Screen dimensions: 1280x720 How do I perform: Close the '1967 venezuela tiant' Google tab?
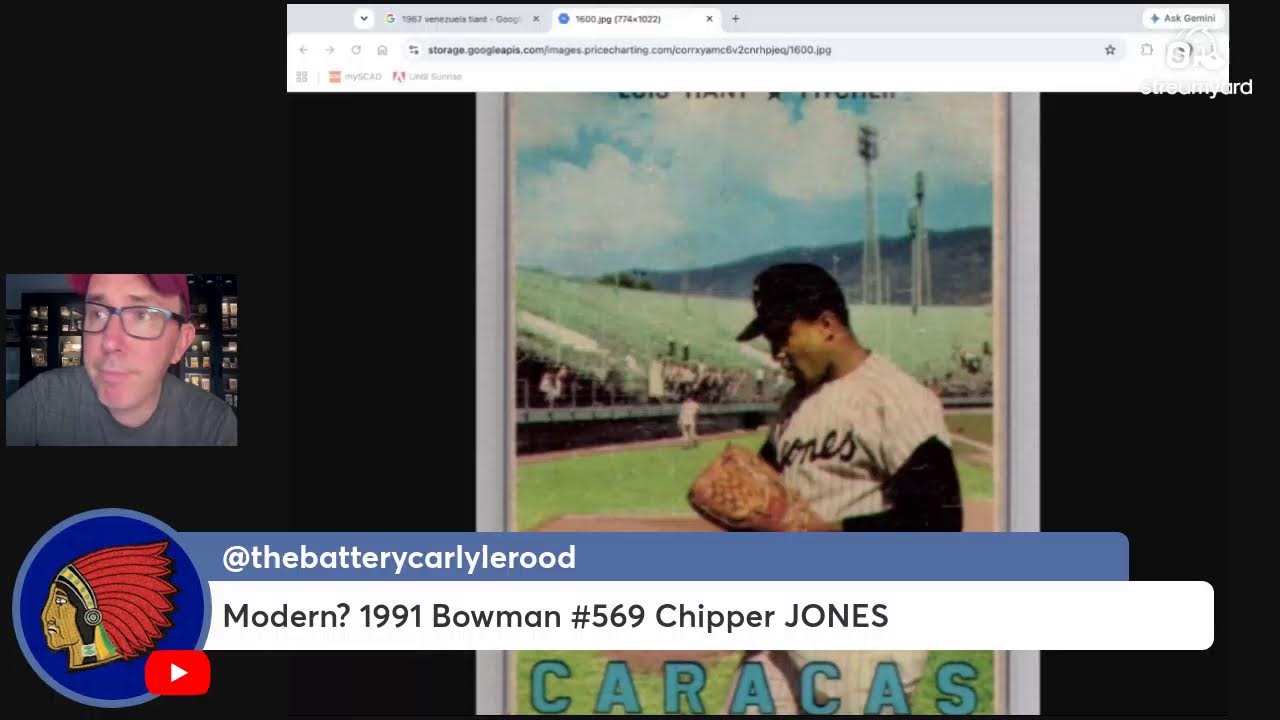click(535, 18)
